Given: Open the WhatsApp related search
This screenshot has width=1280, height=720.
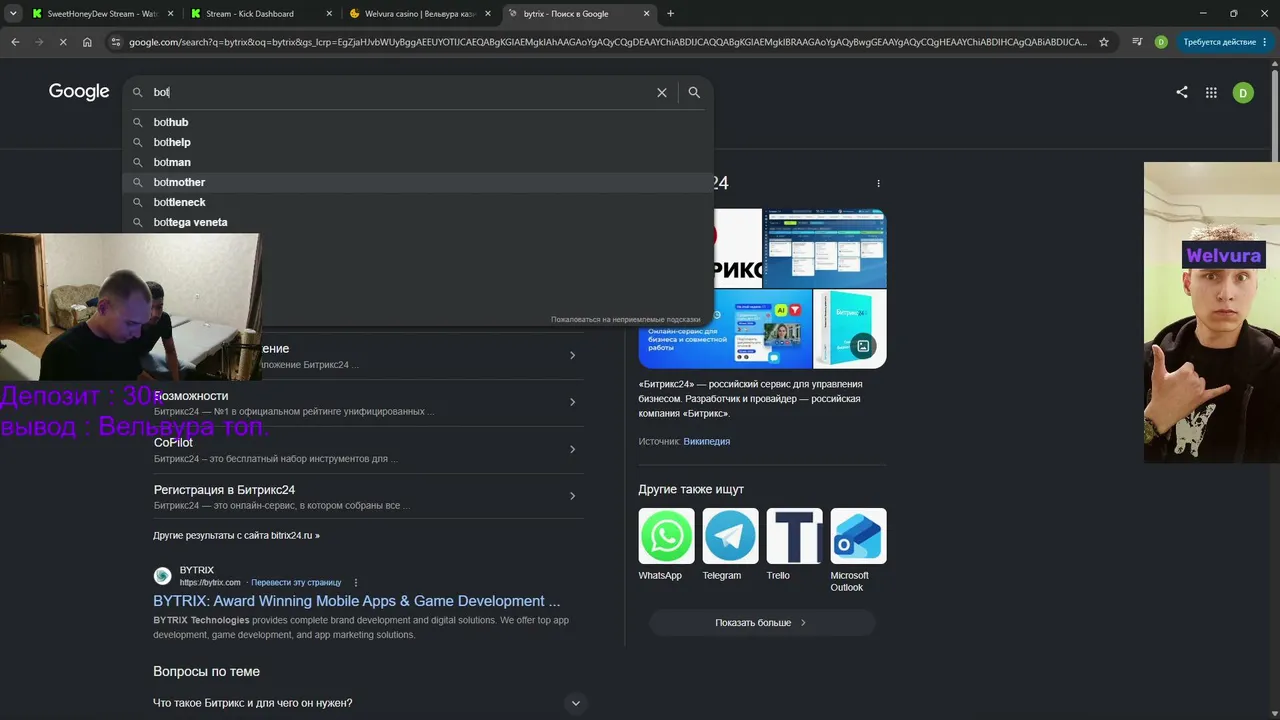Looking at the screenshot, I should click(666, 545).
